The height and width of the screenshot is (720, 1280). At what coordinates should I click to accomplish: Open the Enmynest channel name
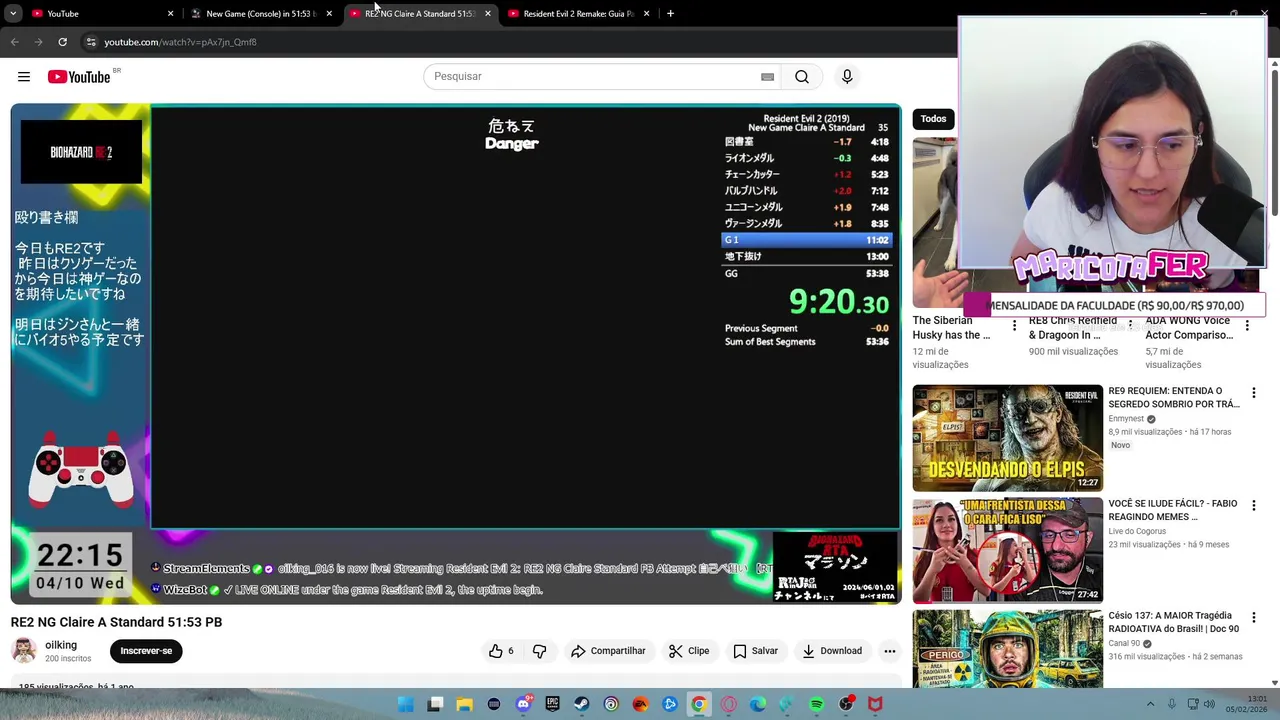(x=1126, y=419)
